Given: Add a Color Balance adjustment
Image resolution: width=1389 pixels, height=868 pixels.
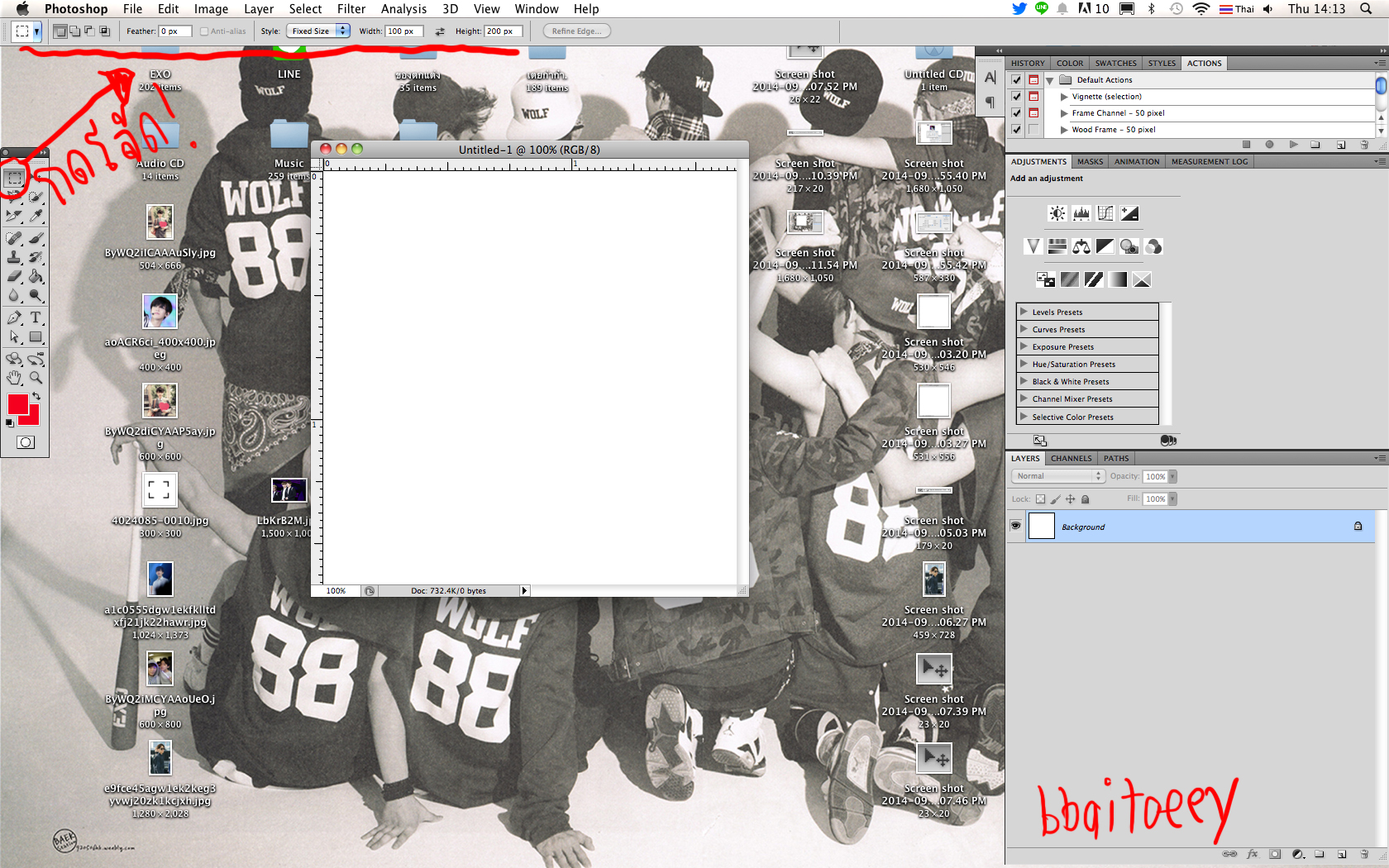Looking at the screenshot, I should (x=1081, y=246).
